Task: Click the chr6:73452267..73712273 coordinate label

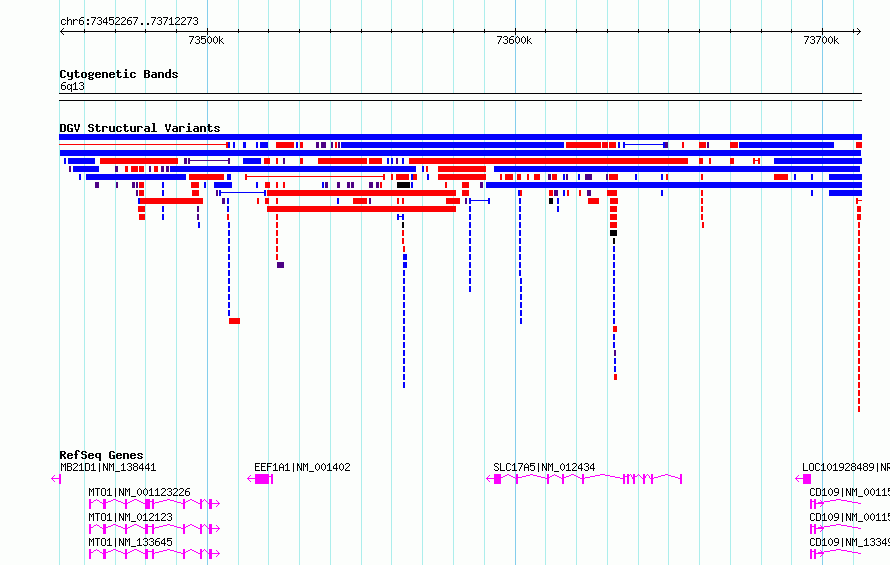Action: pyautogui.click(x=129, y=21)
